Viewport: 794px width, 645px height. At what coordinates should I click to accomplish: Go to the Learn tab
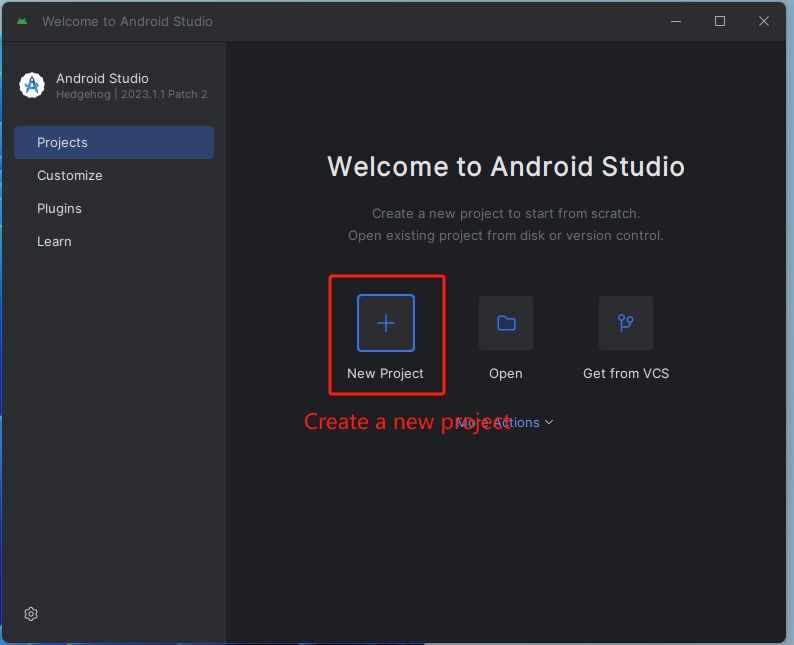point(114,241)
